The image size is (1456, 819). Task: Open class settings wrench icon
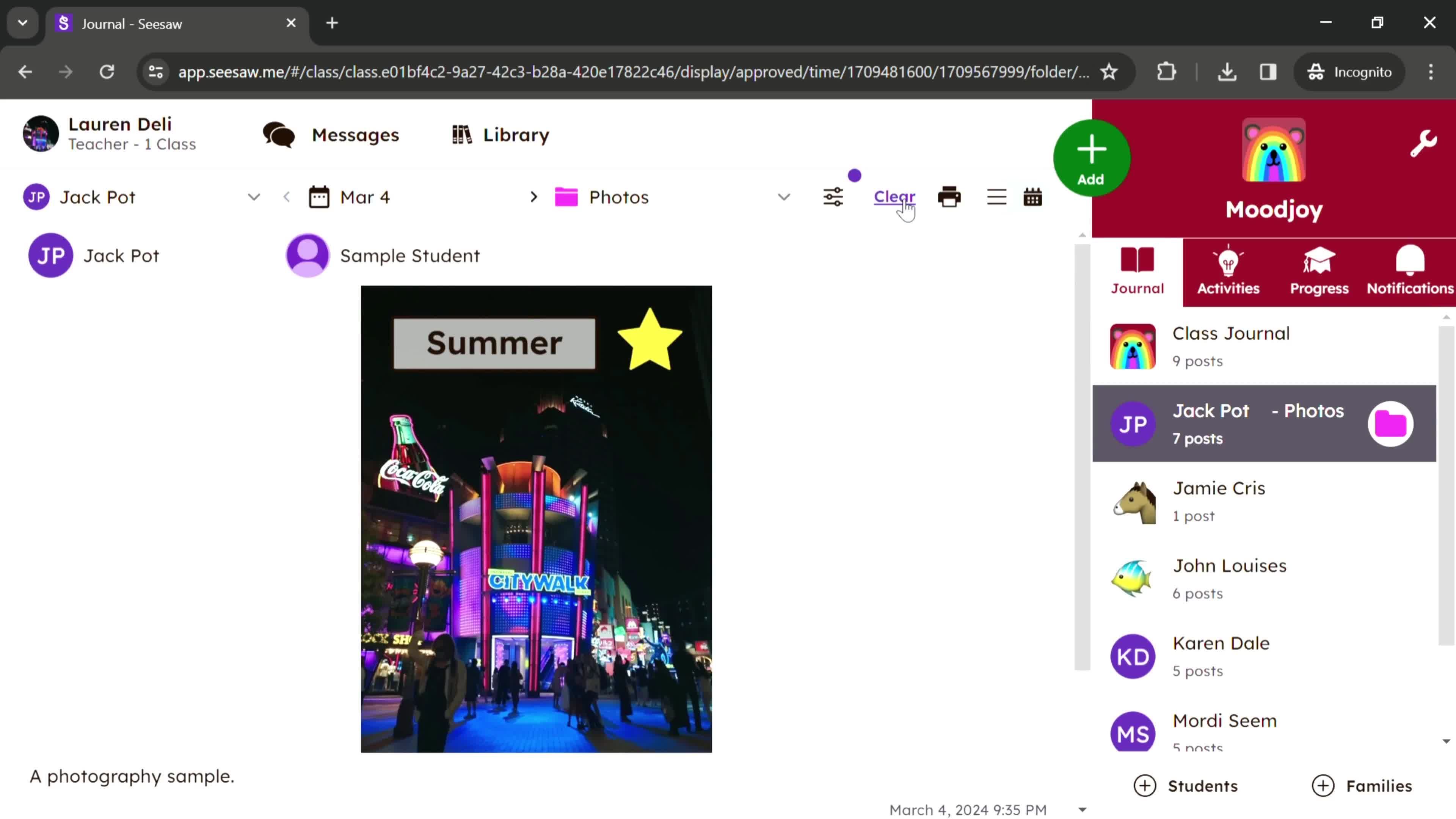coord(1423,144)
